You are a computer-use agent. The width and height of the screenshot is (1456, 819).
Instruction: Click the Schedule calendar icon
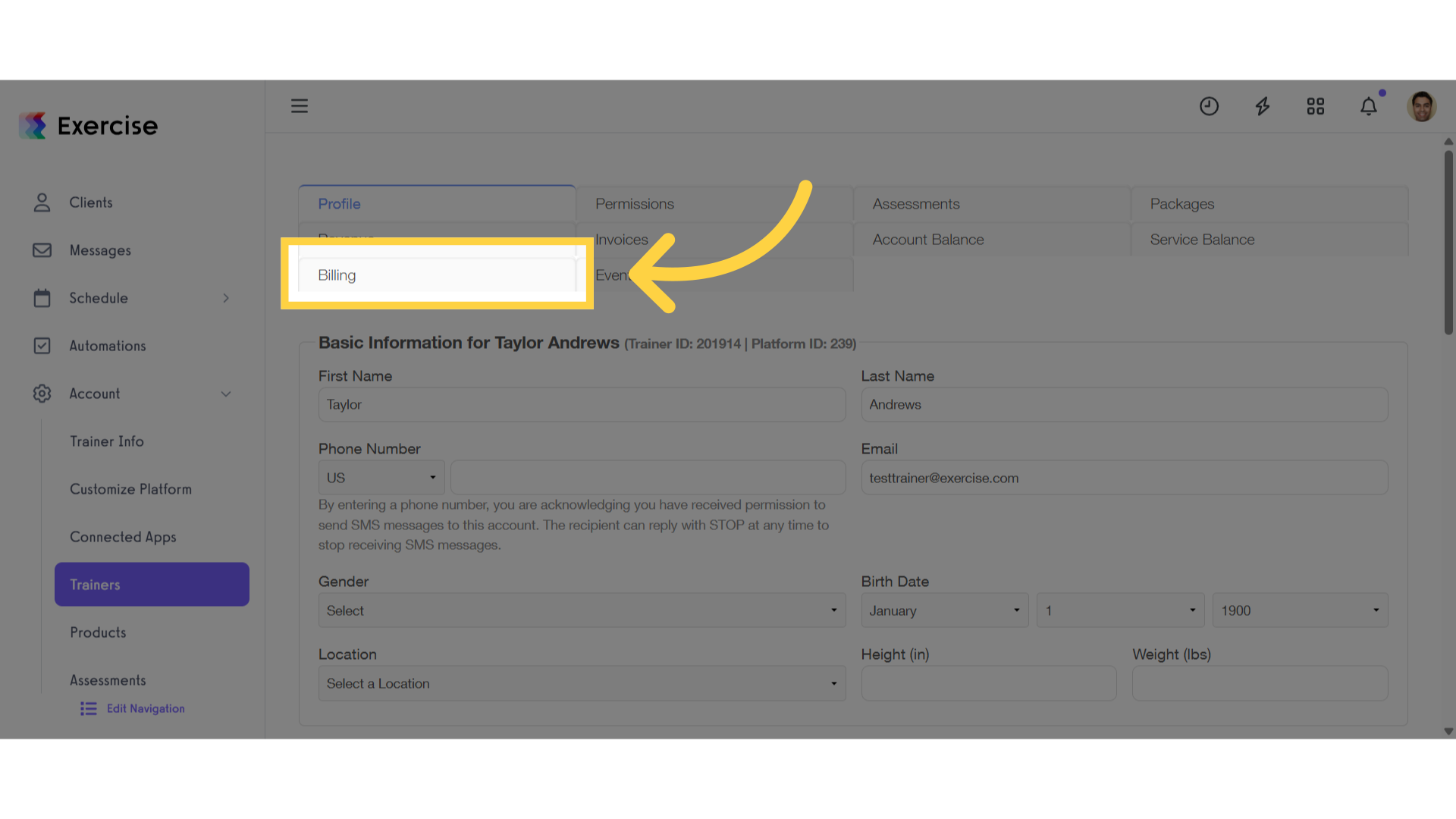coord(42,298)
